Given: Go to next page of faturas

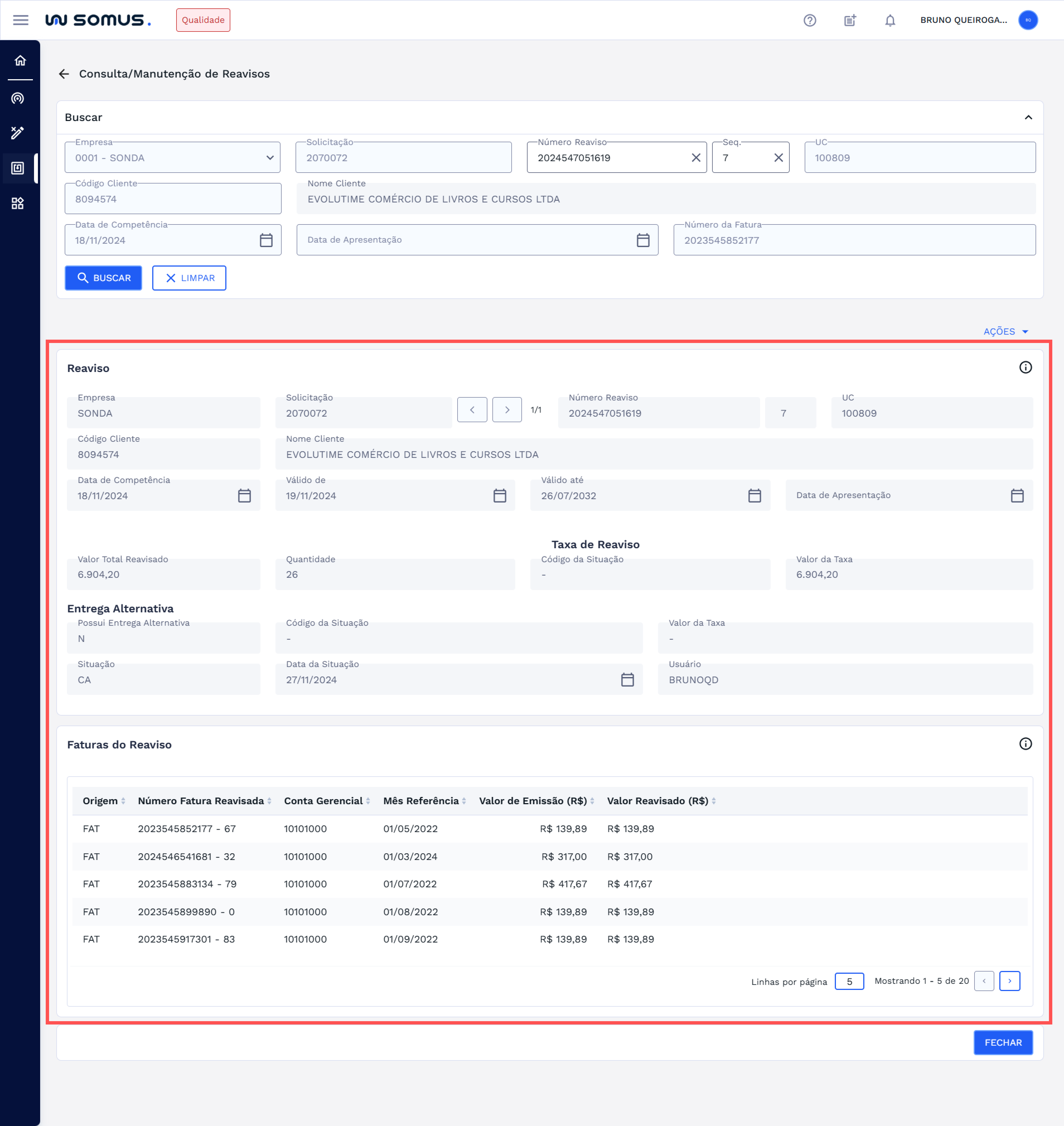Looking at the screenshot, I should coord(1009,981).
